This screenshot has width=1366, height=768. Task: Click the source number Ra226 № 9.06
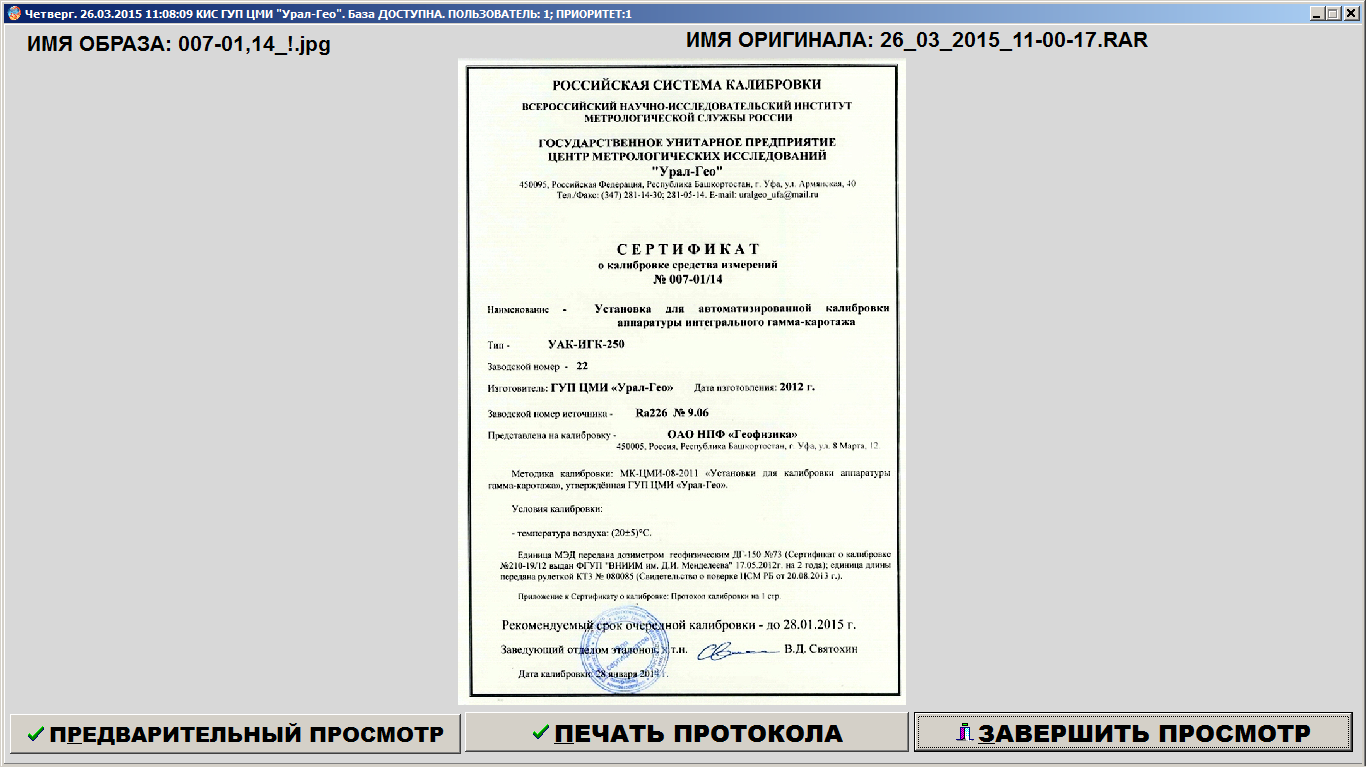(672, 412)
